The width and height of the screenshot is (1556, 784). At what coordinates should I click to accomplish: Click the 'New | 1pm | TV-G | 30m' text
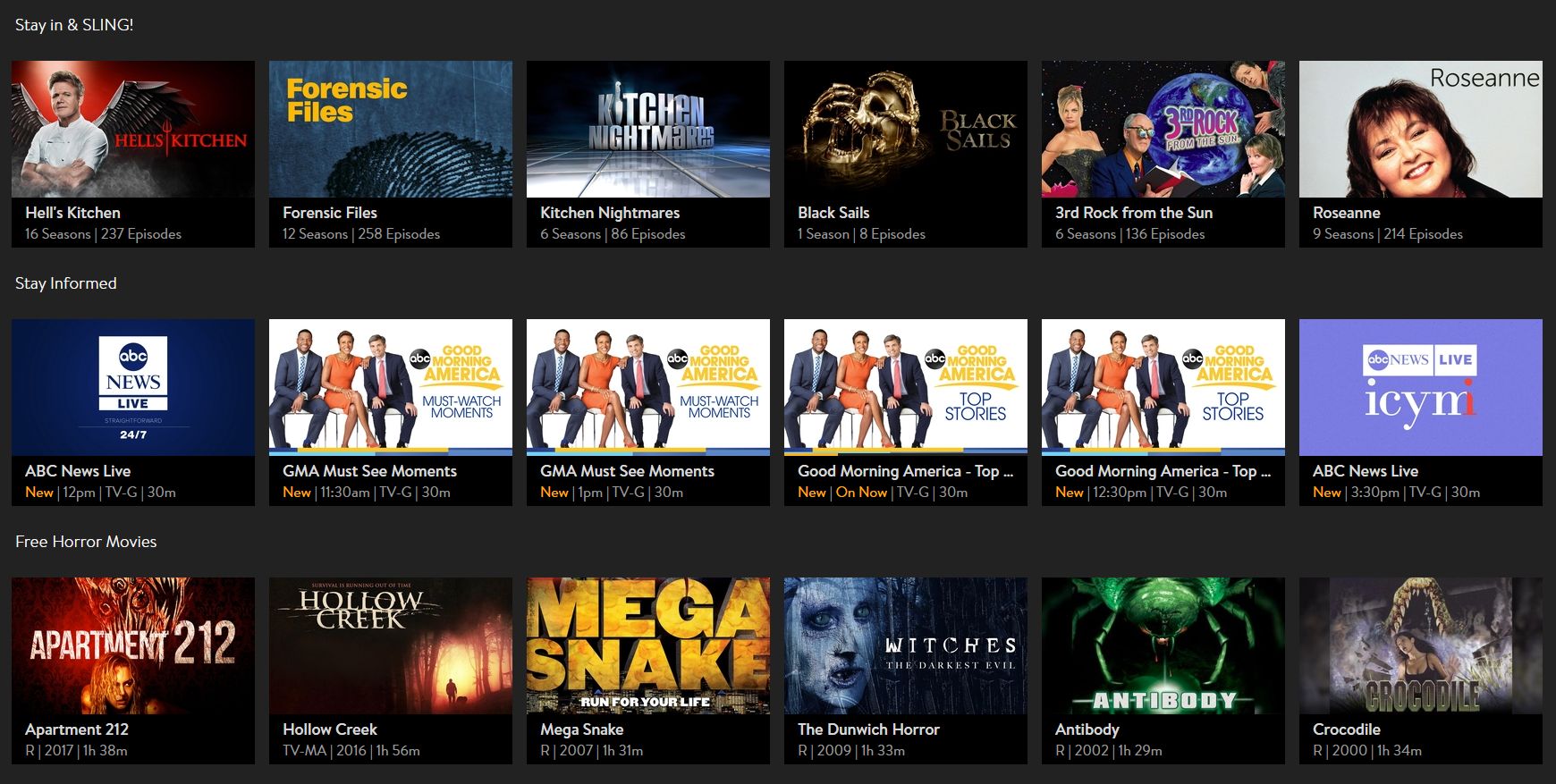(612, 493)
